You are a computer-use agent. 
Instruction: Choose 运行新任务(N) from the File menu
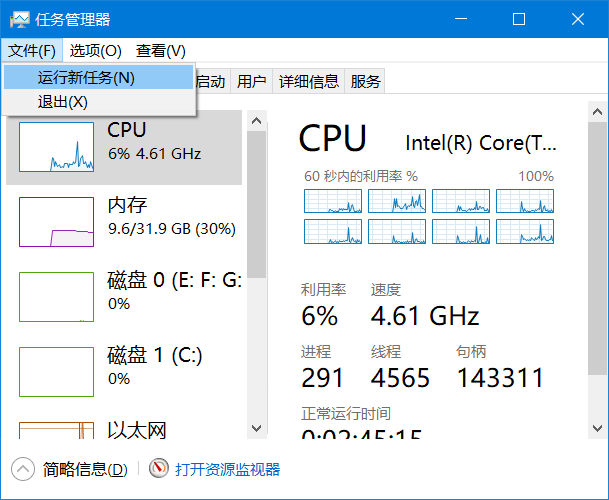pyautogui.click(x=86, y=77)
